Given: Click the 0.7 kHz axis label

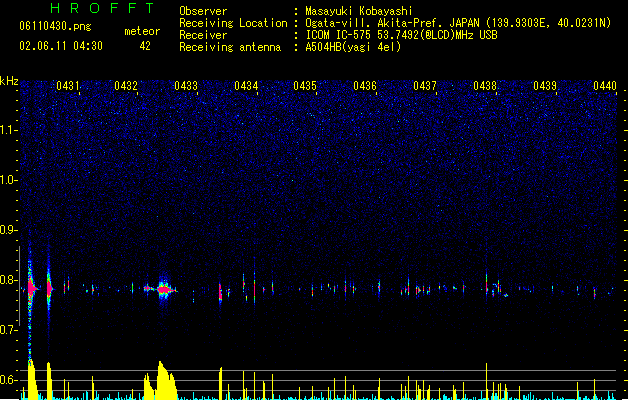Looking at the screenshot, I should click(x=9, y=330).
